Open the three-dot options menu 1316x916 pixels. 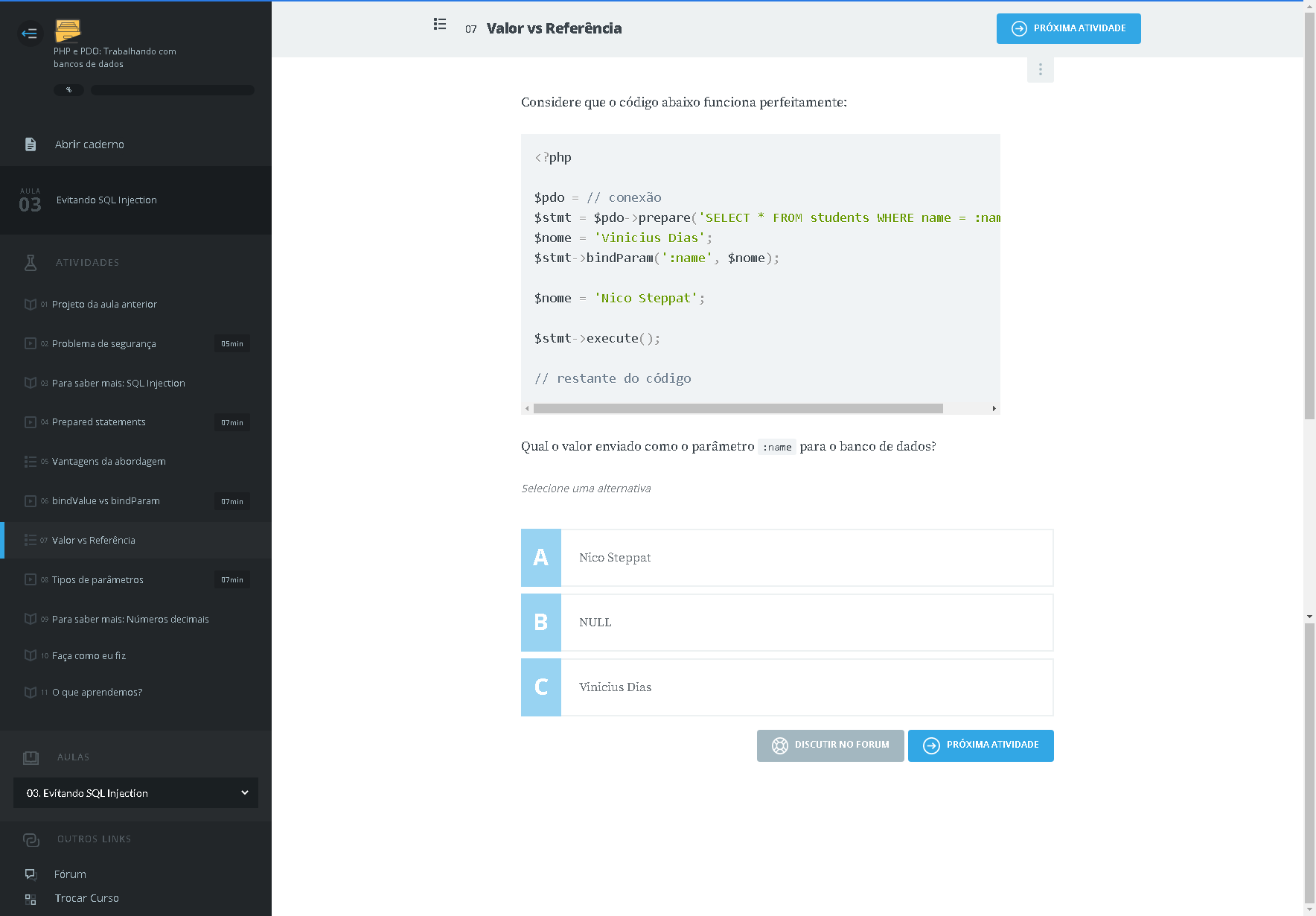click(x=1040, y=69)
